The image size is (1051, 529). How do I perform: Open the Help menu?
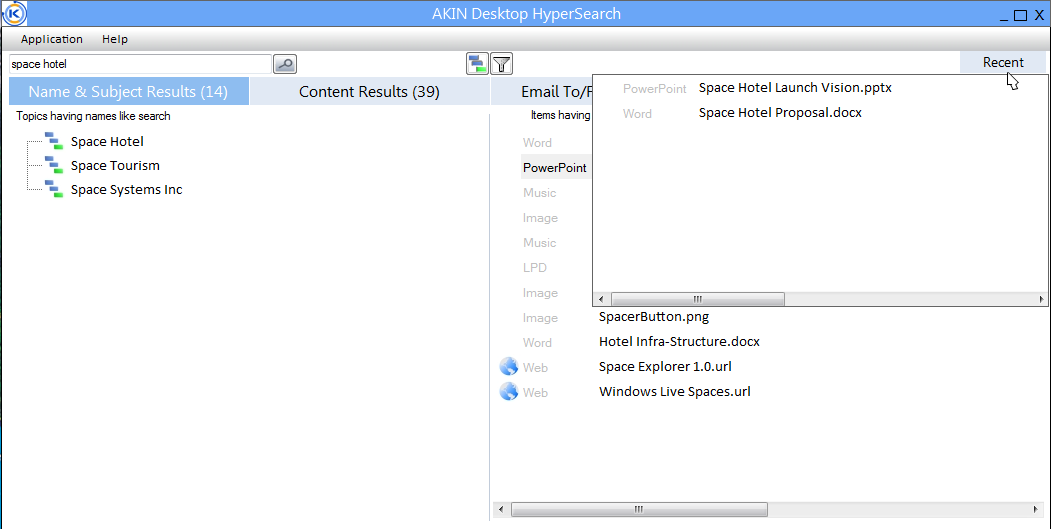pyautogui.click(x=115, y=39)
